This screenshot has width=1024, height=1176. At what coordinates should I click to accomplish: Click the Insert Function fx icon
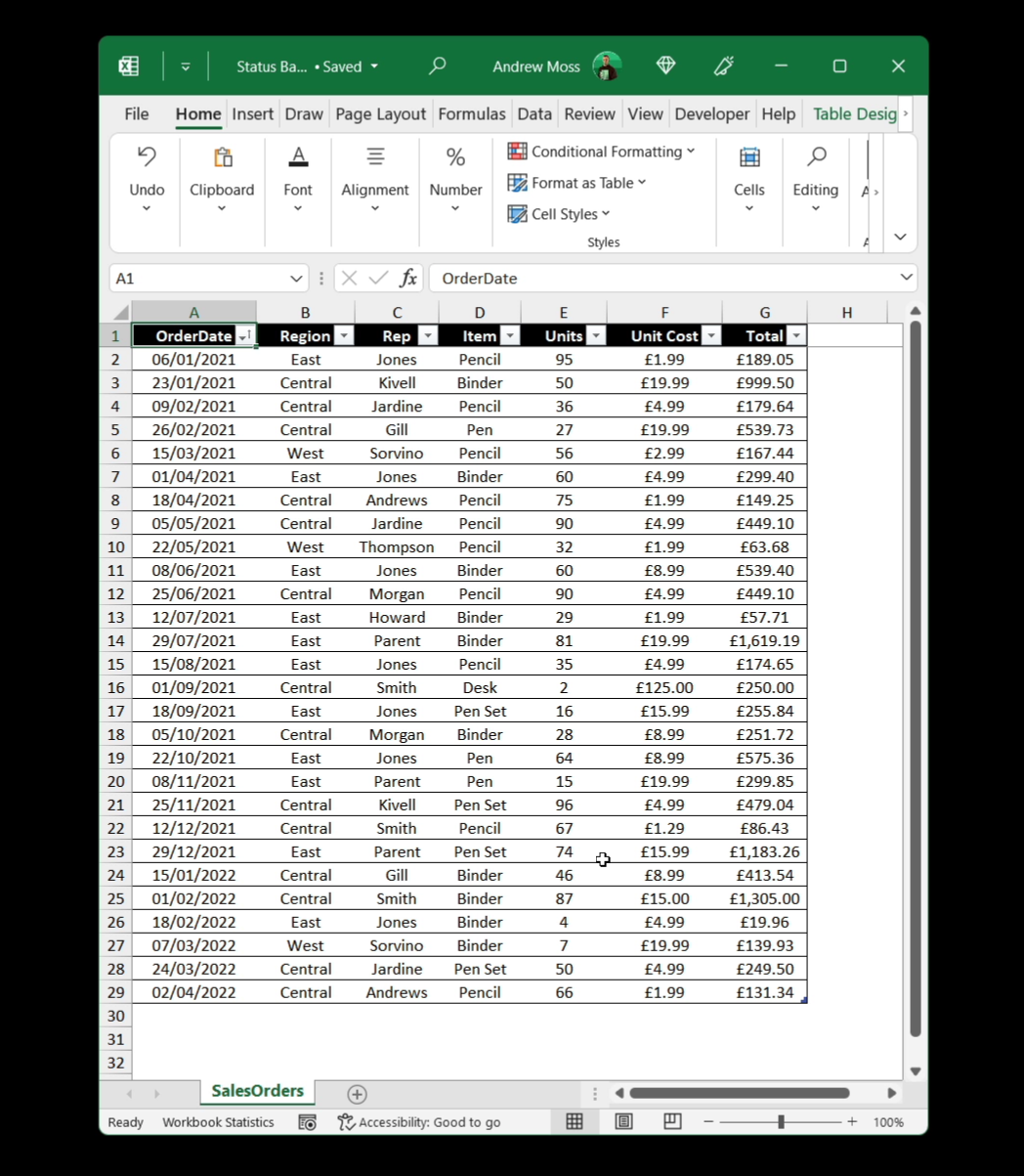click(408, 279)
